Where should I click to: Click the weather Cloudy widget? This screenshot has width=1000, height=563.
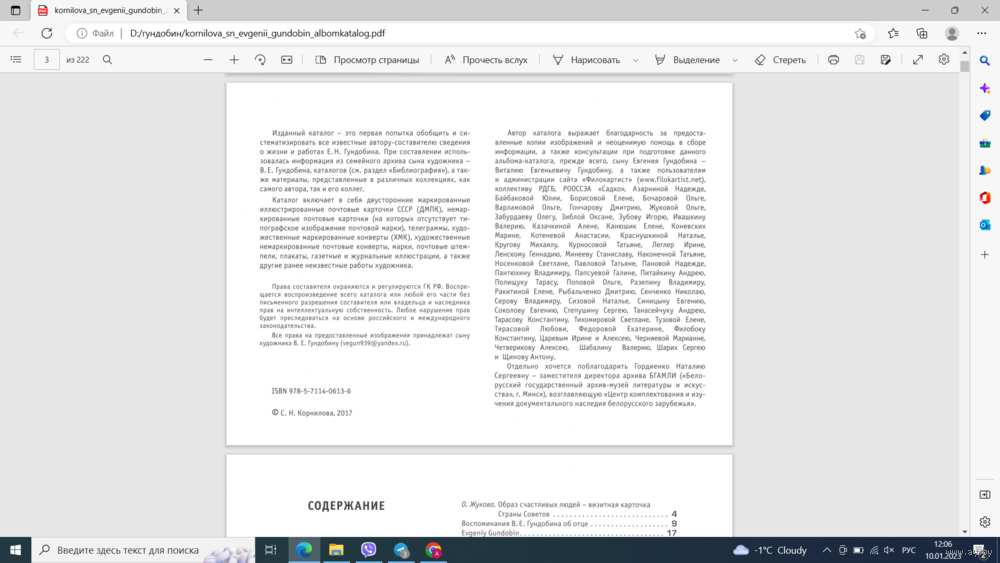click(770, 550)
